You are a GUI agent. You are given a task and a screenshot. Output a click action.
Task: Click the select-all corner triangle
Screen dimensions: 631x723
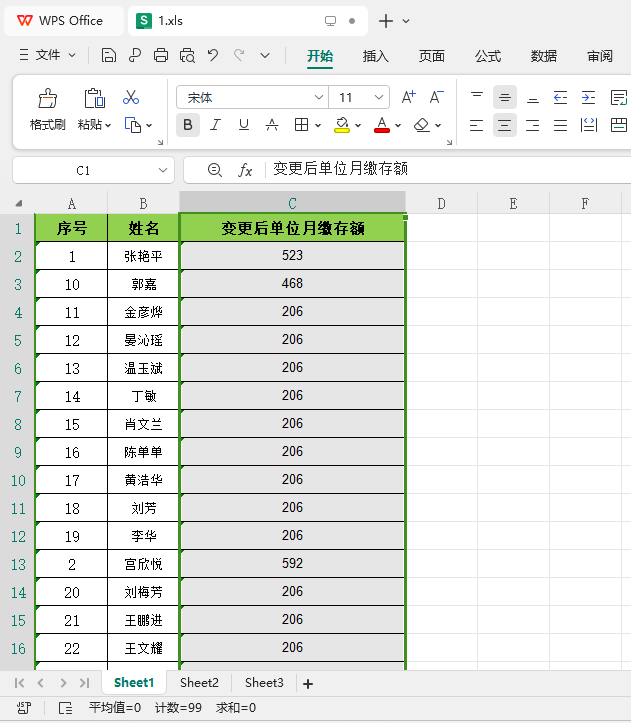coord(18,203)
